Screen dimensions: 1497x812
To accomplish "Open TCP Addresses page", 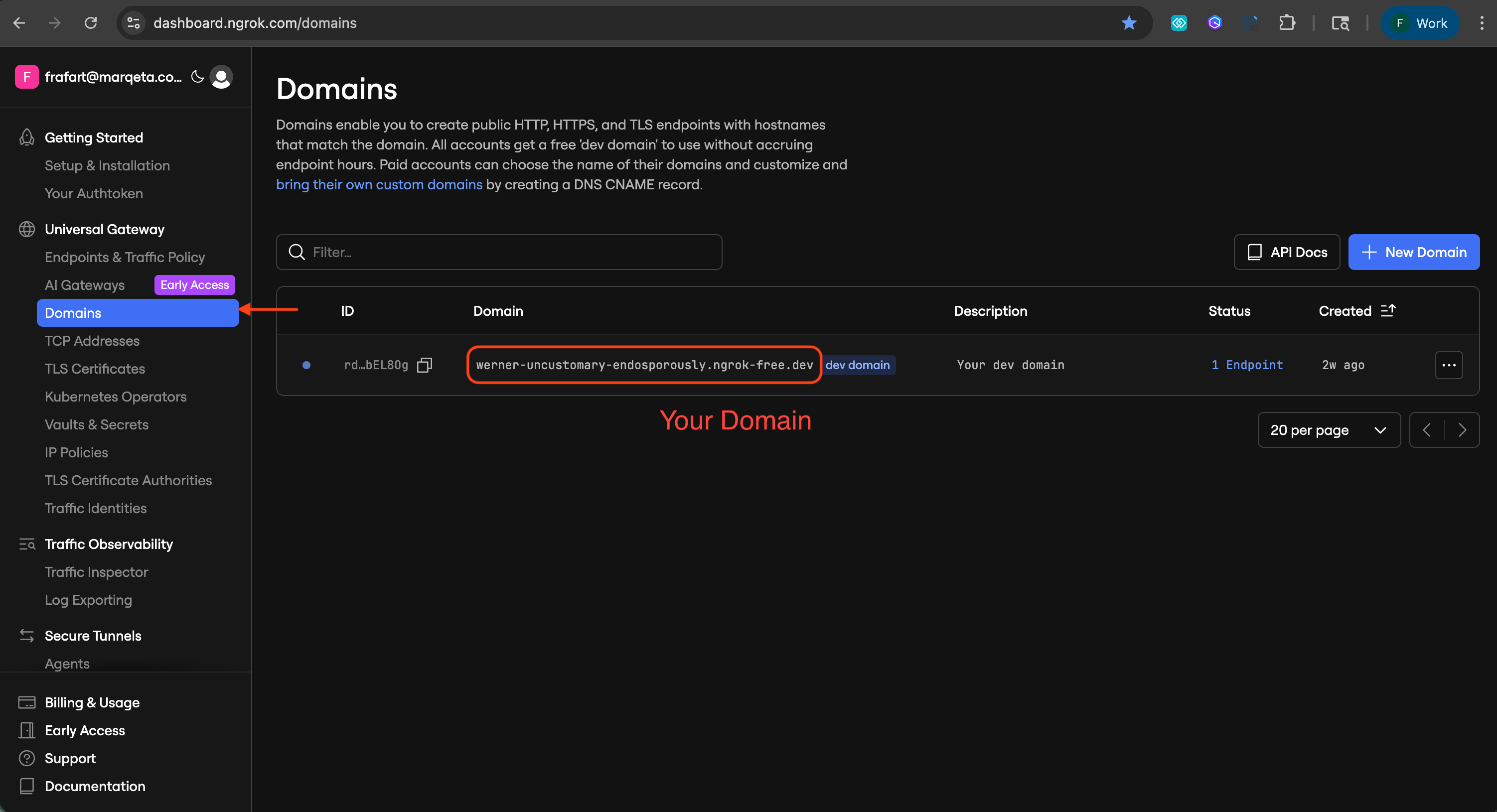I will (92, 341).
